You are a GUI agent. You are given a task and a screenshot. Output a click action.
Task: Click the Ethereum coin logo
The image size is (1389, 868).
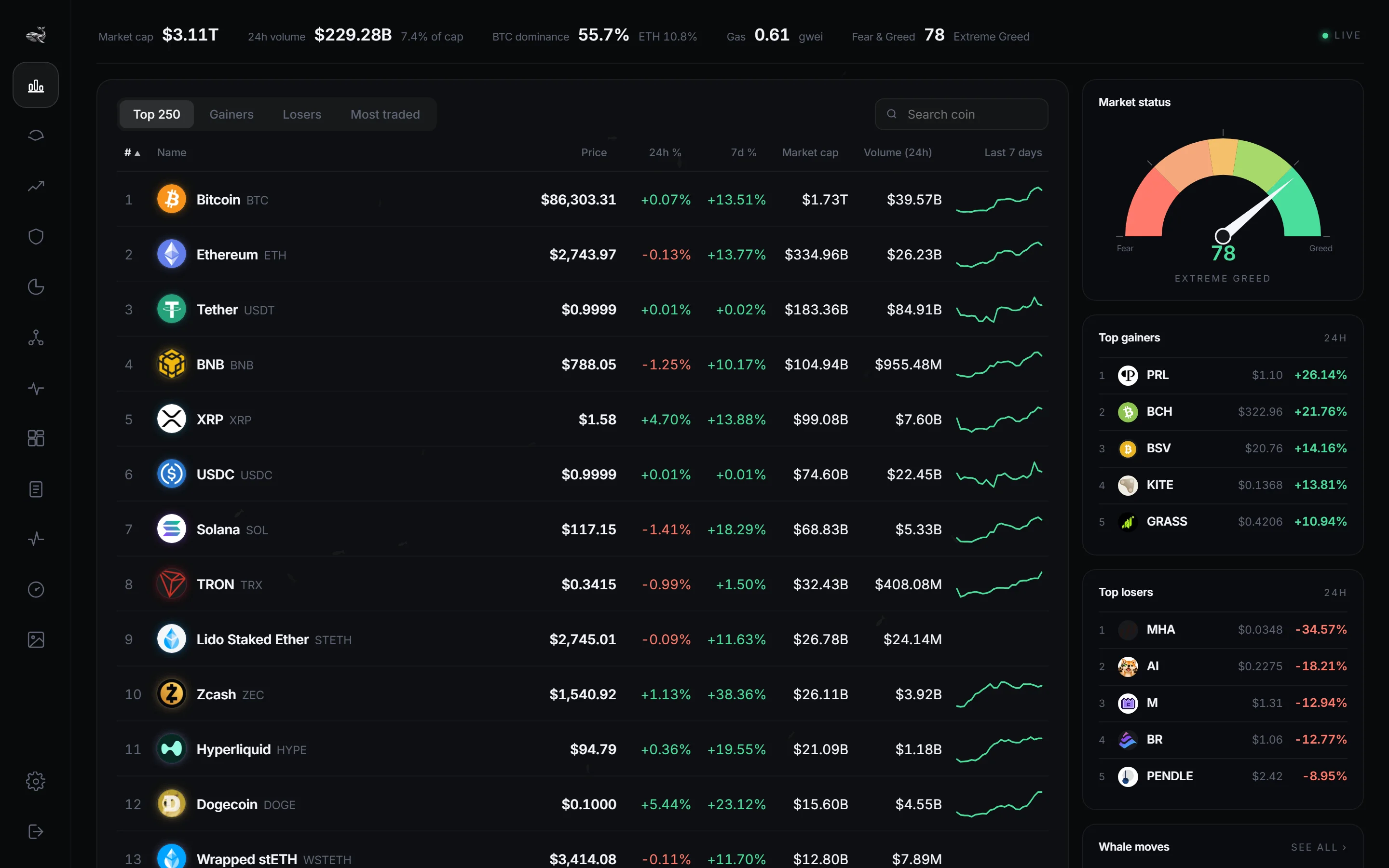(x=172, y=254)
